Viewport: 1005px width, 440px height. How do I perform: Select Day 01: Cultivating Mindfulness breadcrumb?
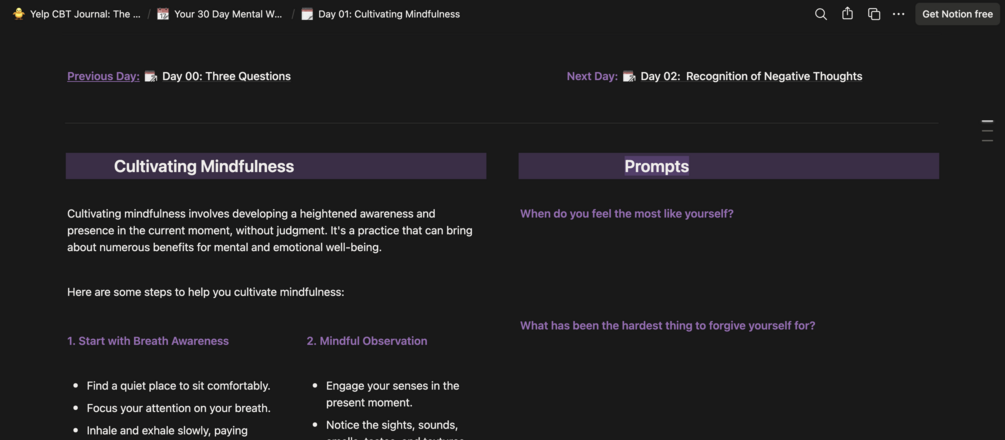coord(388,14)
